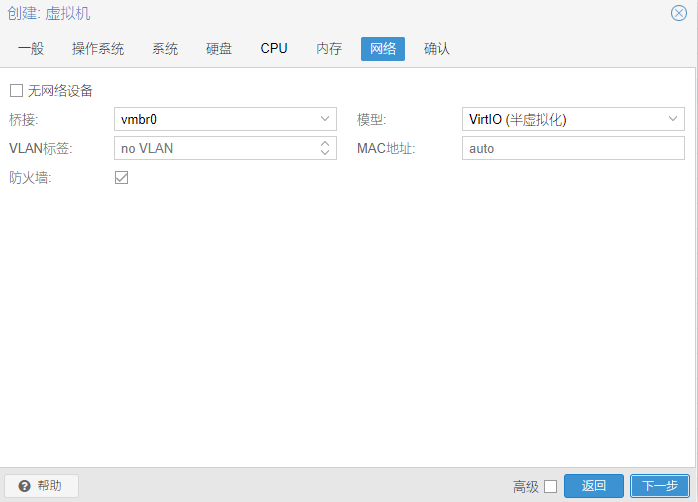Click the 创建: 虚拟机 title
698x502 pixels.
pyautogui.click(x=49, y=13)
